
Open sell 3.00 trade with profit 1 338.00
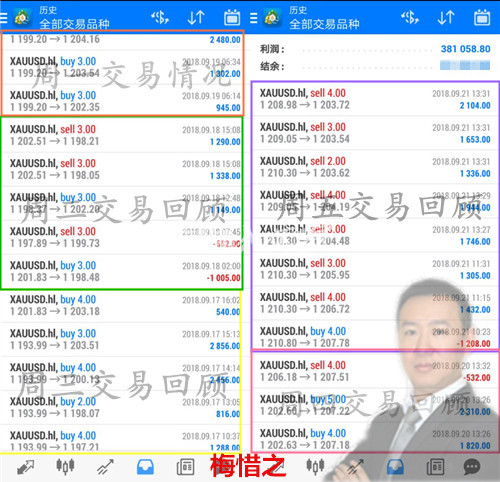[122, 169]
